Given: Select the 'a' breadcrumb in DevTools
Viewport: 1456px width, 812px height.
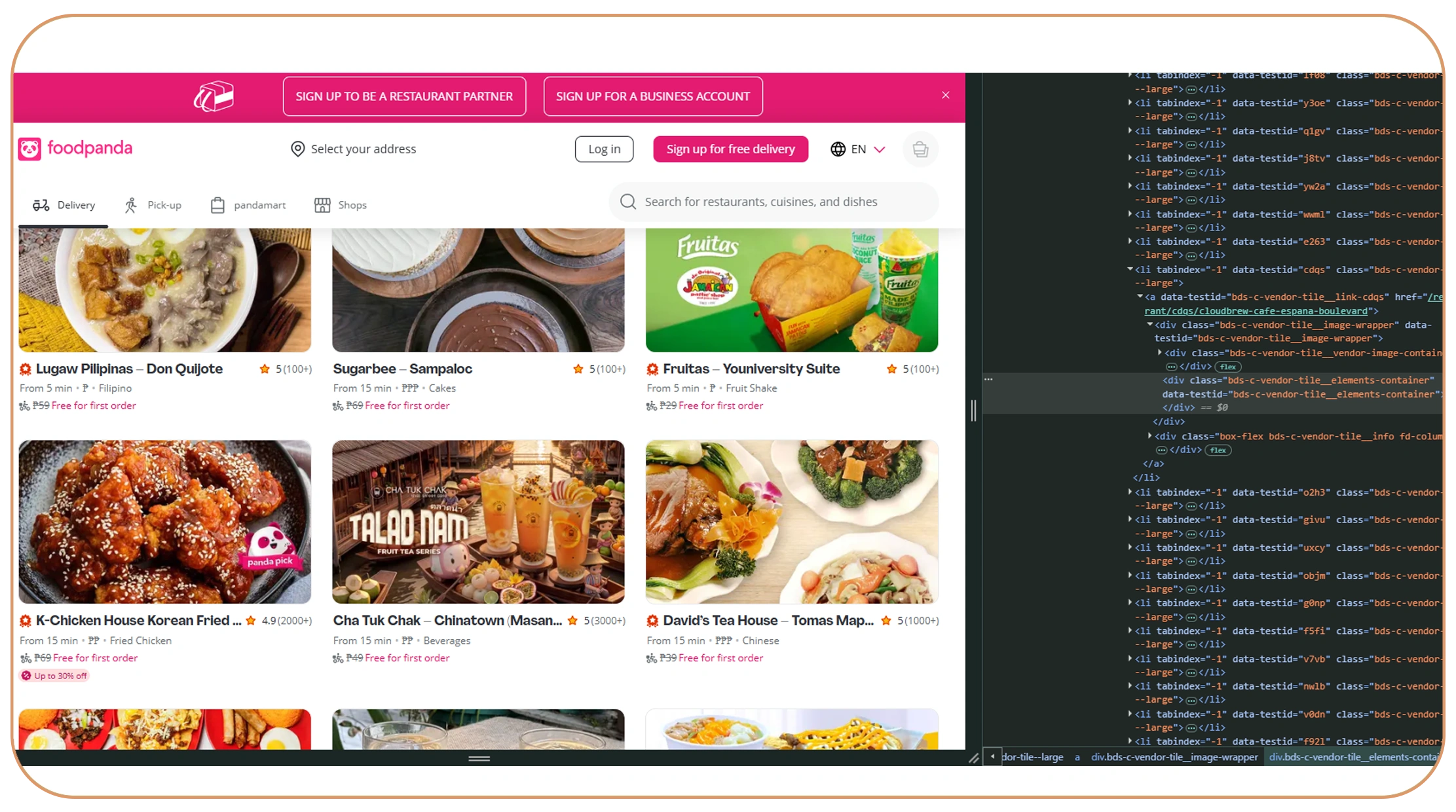Looking at the screenshot, I should pos(1077,757).
